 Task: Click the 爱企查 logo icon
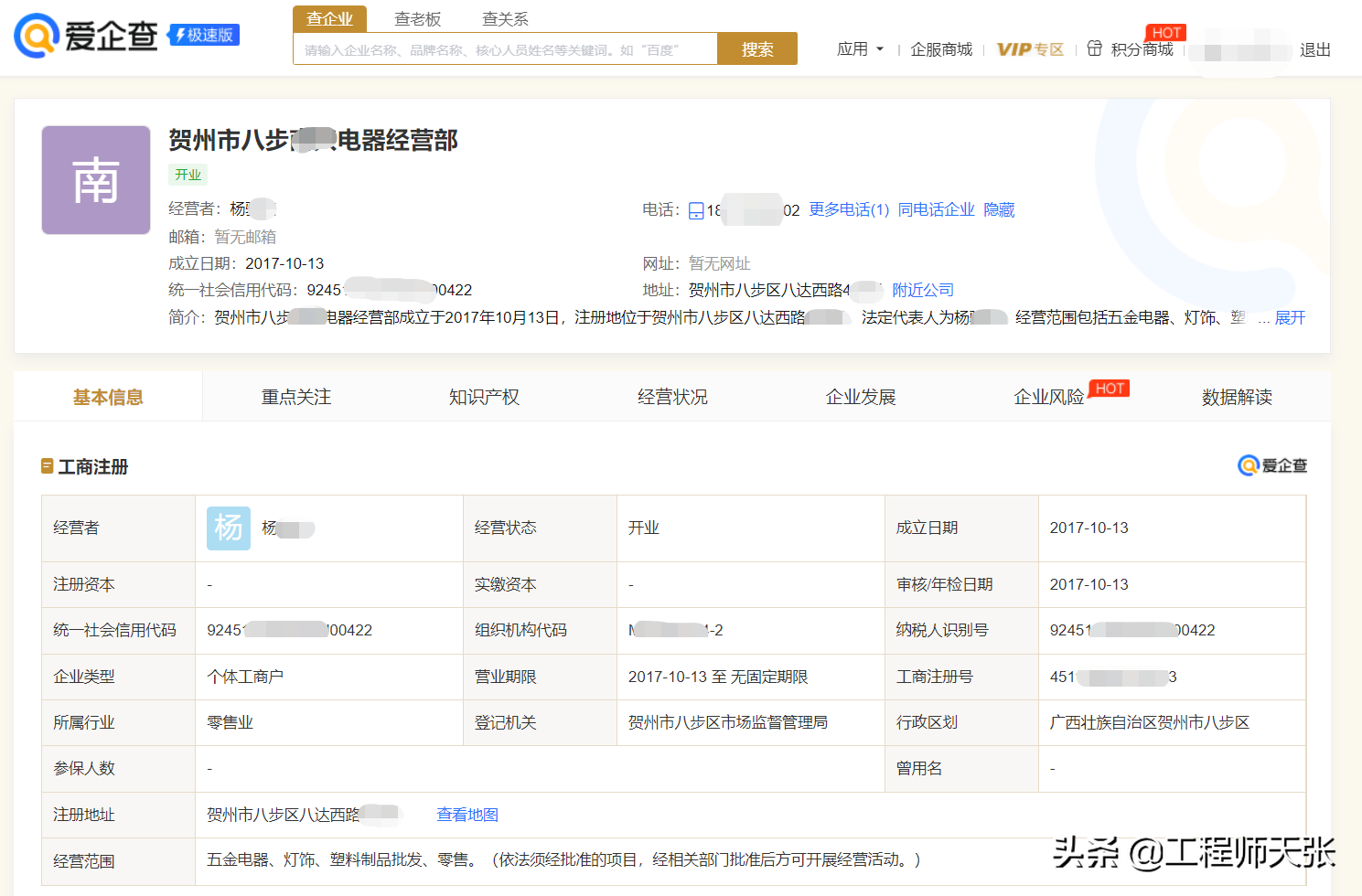pyautogui.click(x=37, y=36)
